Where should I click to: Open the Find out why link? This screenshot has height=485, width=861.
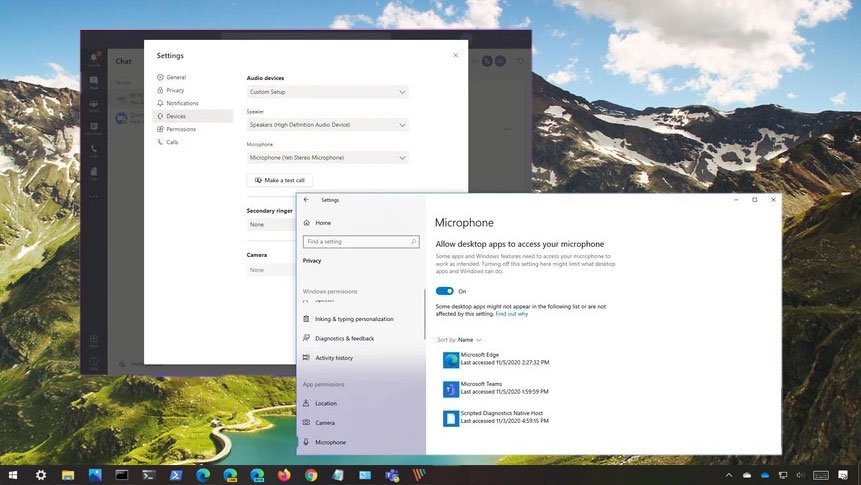point(511,314)
